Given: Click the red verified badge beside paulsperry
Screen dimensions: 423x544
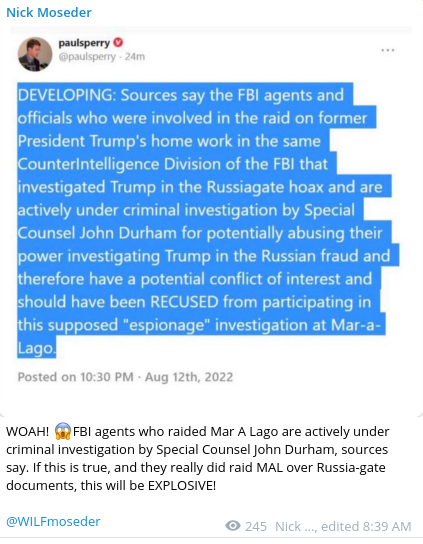Looking at the screenshot, I should tap(118, 42).
